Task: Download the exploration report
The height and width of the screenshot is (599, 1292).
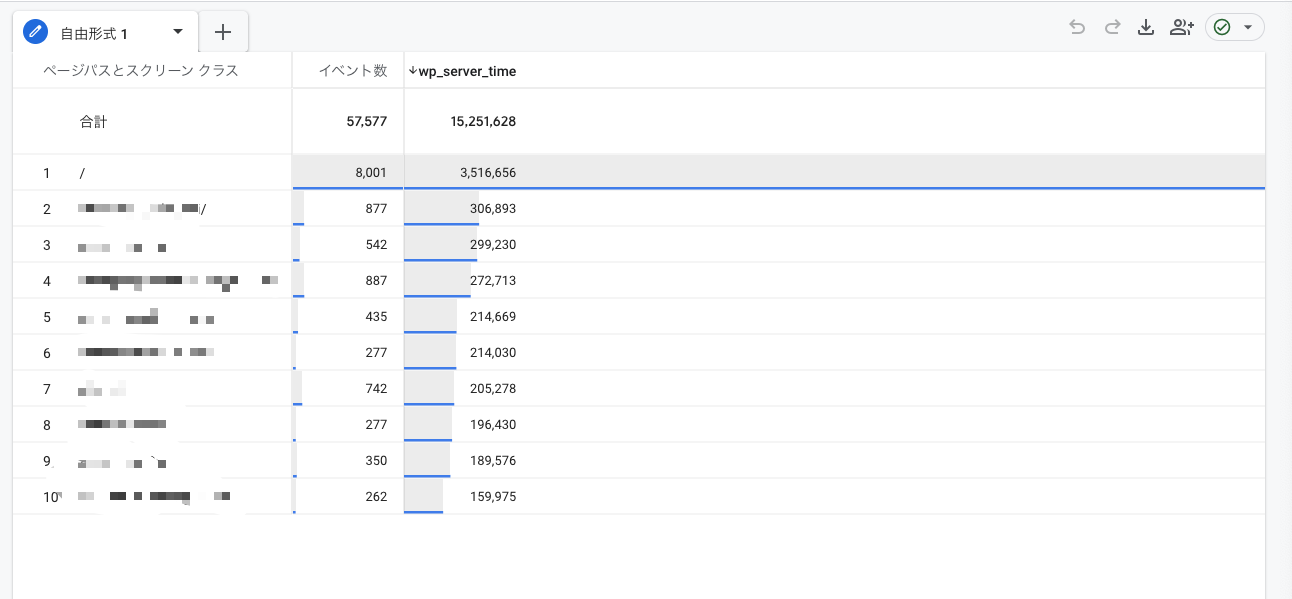Action: point(1146,28)
